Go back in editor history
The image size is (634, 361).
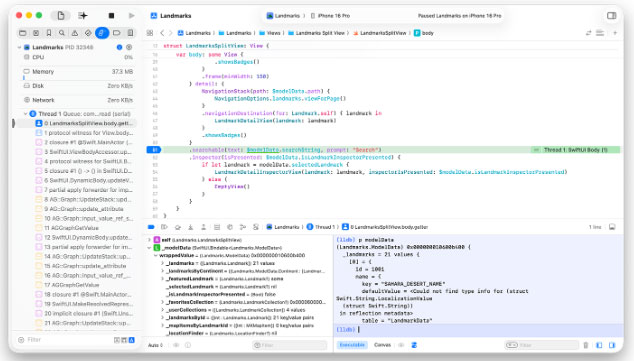pyautogui.click(x=162, y=33)
